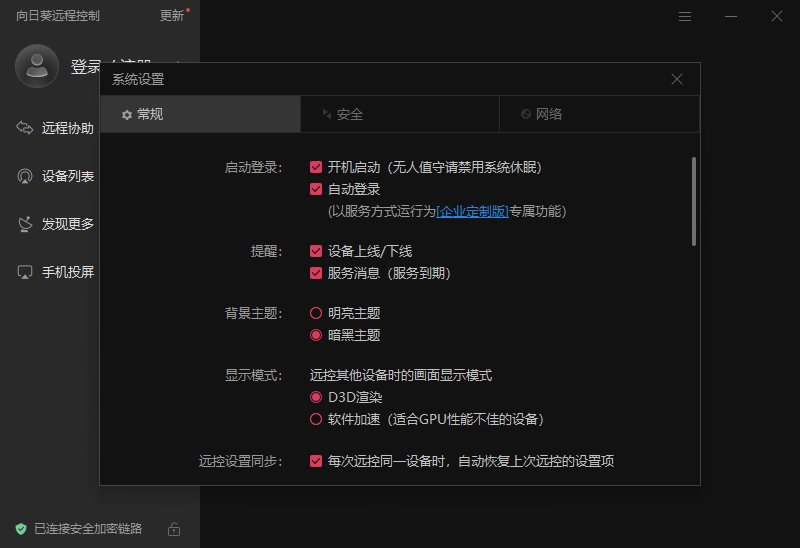Click the globe icon on 网络 tab
800x548 pixels.
tap(526, 114)
